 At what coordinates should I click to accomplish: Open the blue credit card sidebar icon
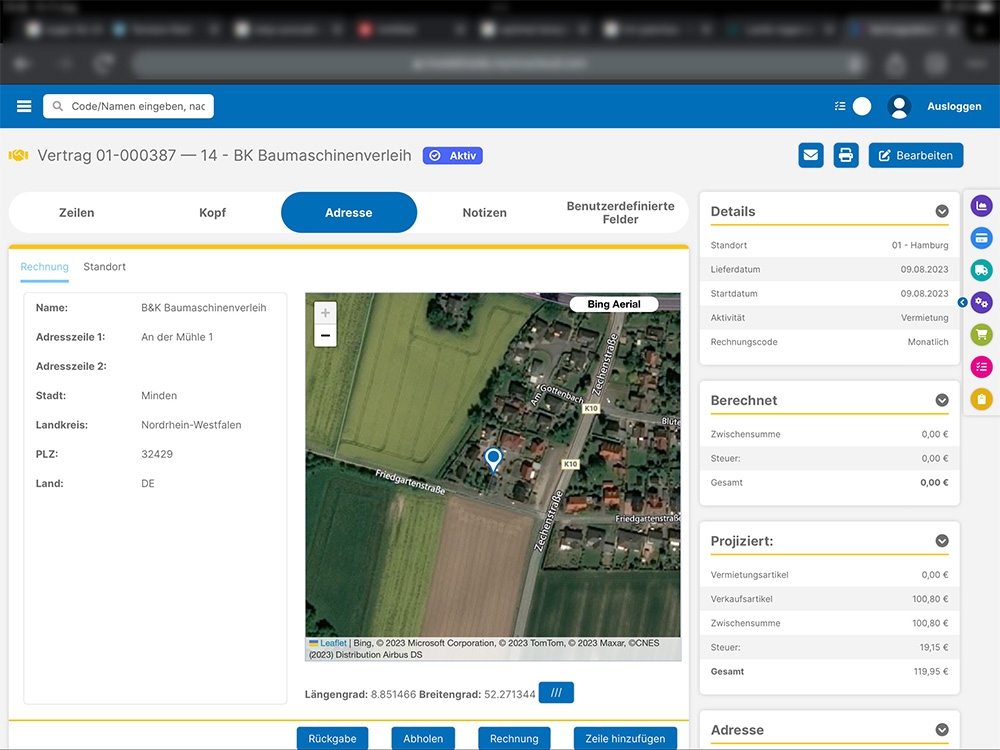click(x=982, y=238)
